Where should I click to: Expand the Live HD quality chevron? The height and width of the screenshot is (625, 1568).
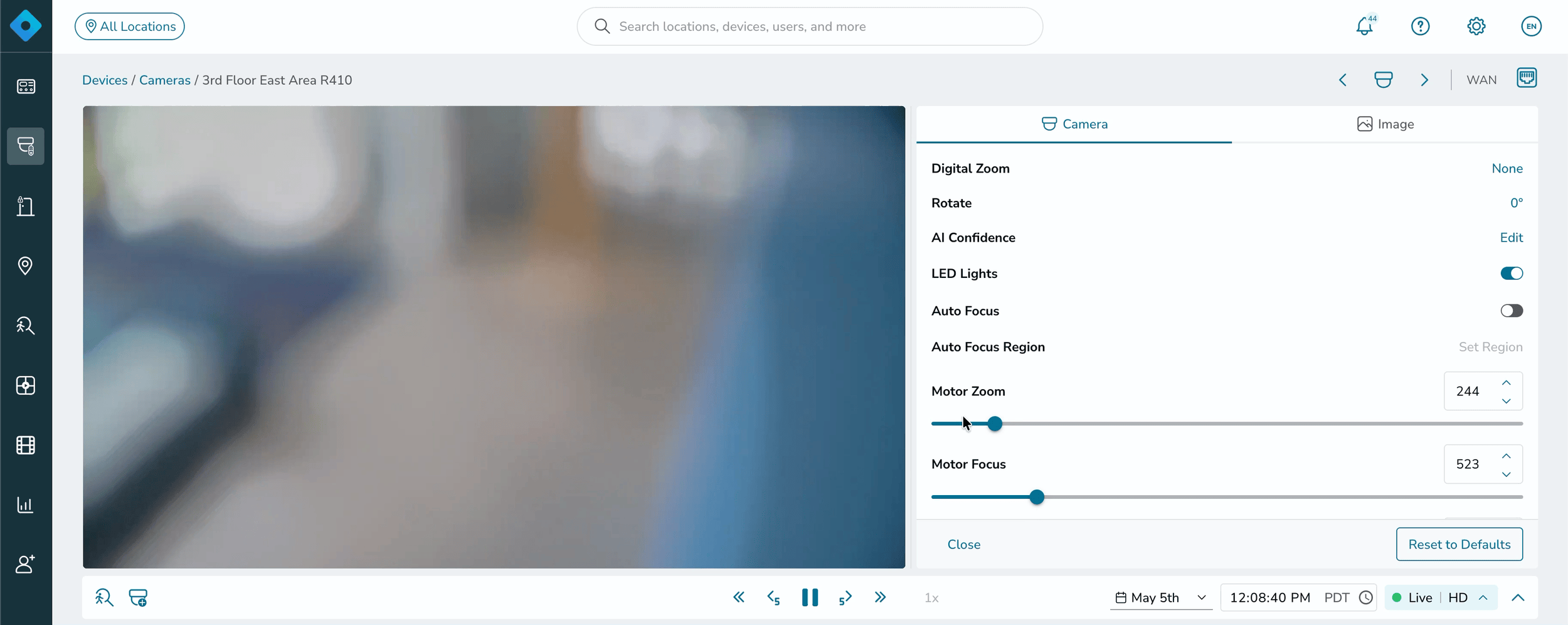tap(1483, 597)
